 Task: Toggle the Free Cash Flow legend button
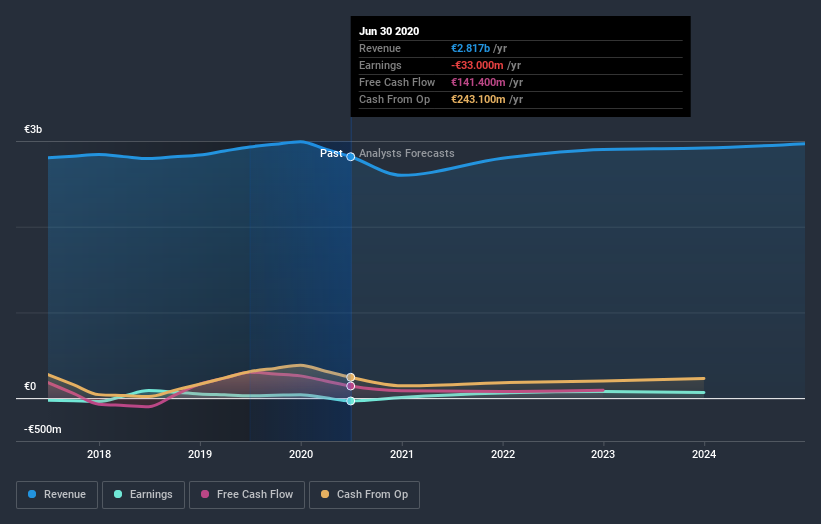pyautogui.click(x=247, y=495)
